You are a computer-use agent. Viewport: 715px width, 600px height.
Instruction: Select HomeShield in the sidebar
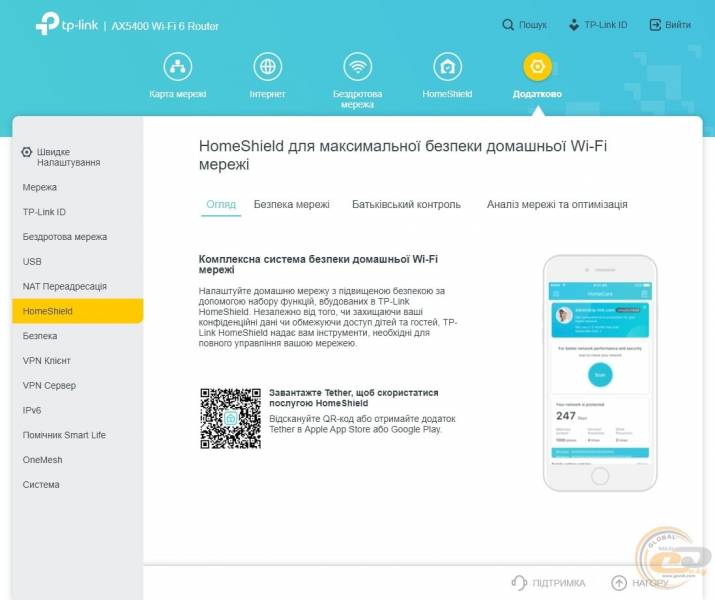78,311
